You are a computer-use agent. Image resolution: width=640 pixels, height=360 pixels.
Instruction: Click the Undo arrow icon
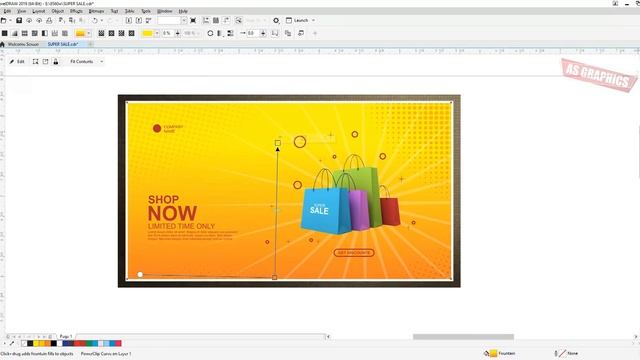coord(95,20)
